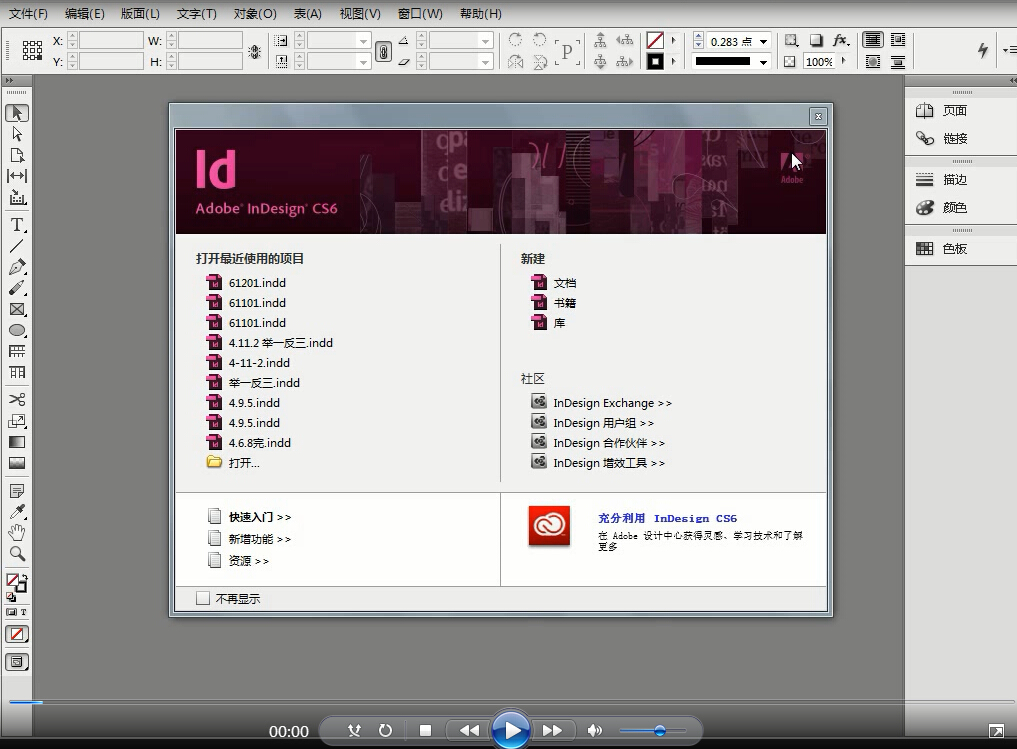Open the 页面 (Pages) panel

pyautogui.click(x=950, y=110)
